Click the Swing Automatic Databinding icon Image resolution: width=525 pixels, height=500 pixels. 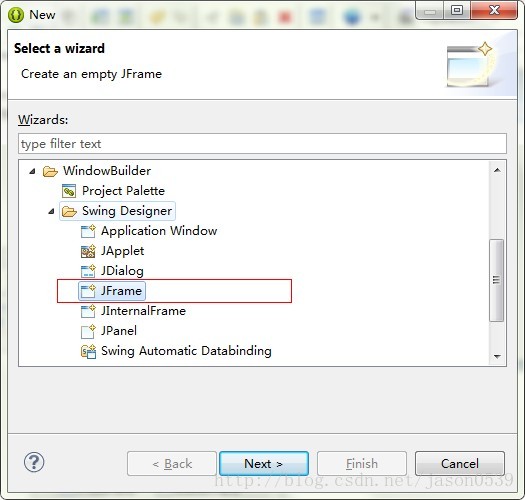click(88, 351)
